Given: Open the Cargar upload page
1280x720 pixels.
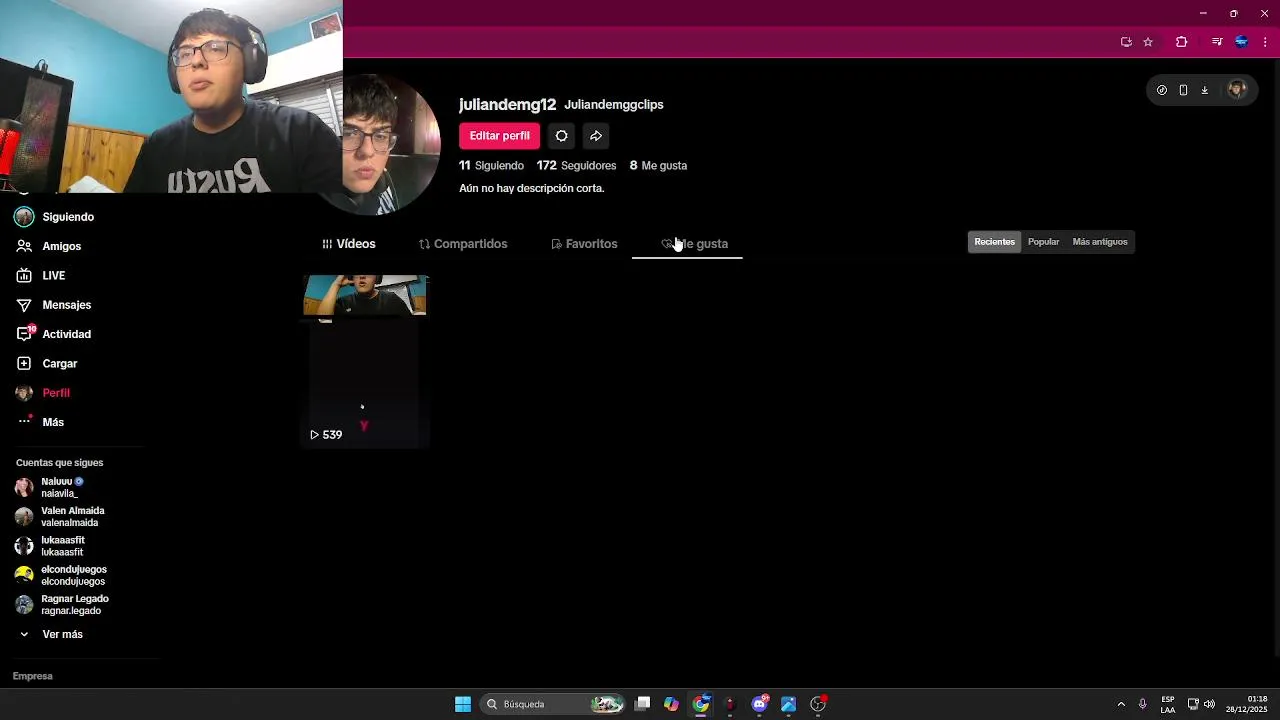Looking at the screenshot, I should click(x=47, y=364).
